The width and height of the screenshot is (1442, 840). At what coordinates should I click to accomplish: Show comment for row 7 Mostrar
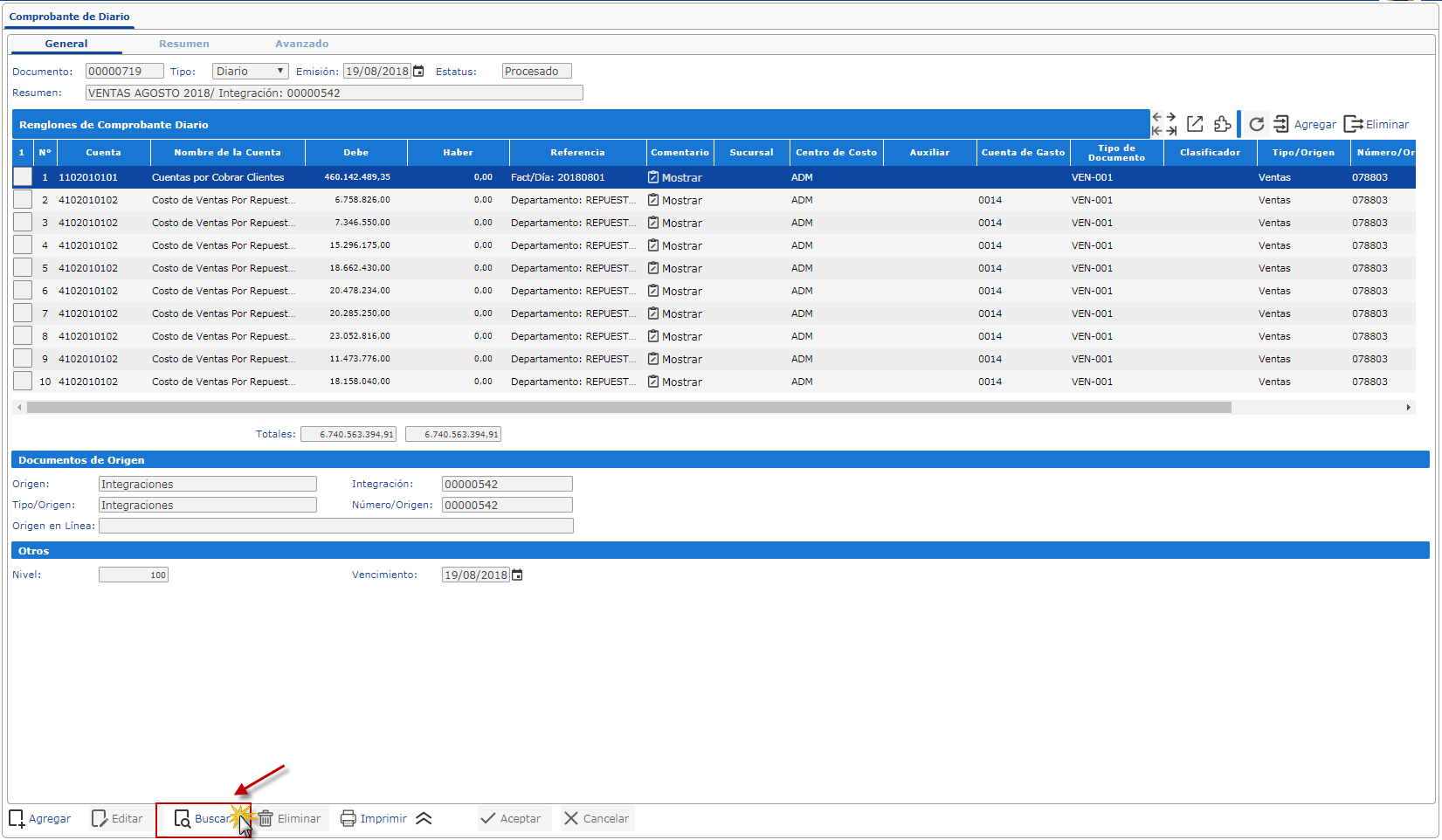tap(675, 313)
